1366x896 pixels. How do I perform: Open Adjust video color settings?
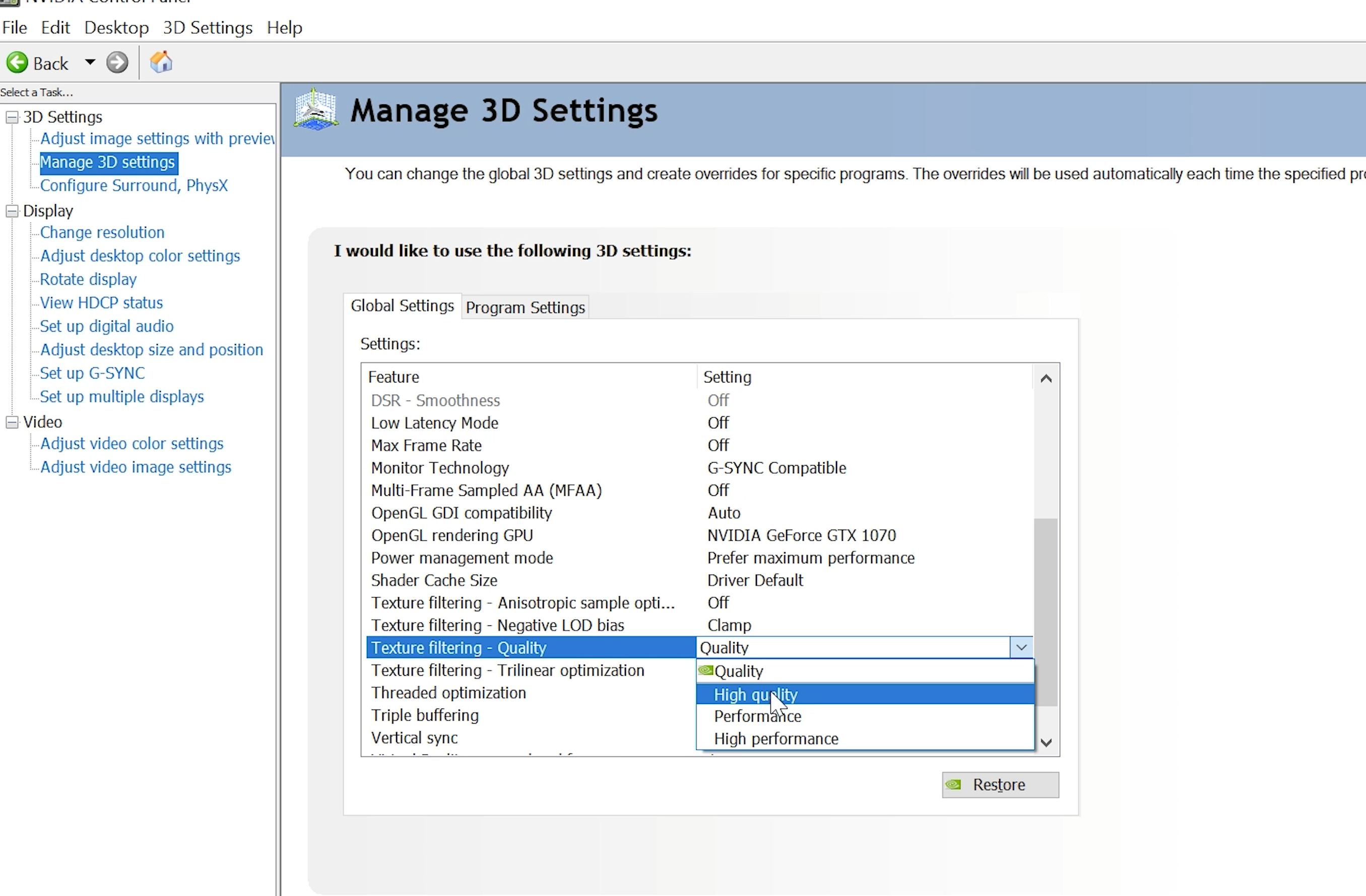click(x=132, y=443)
